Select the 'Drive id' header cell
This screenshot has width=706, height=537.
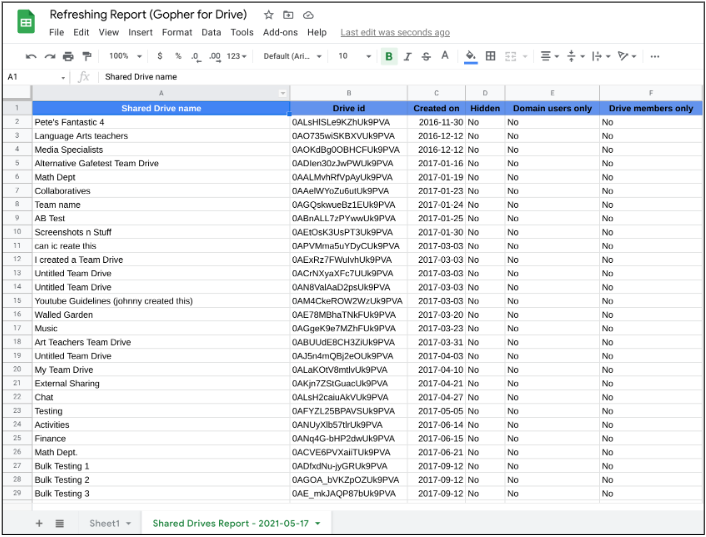pos(348,108)
